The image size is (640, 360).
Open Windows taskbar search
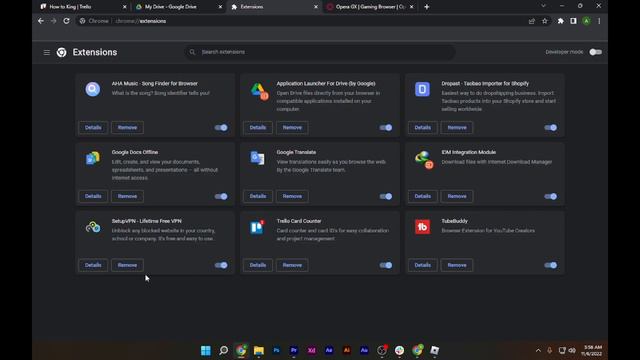point(223,350)
